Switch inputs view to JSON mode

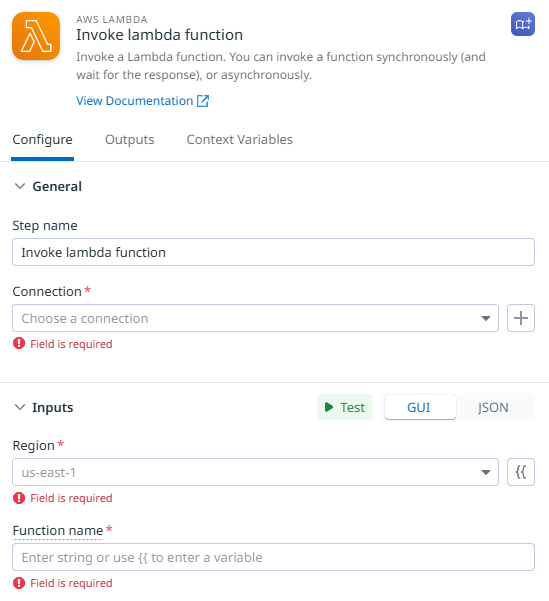pos(493,407)
